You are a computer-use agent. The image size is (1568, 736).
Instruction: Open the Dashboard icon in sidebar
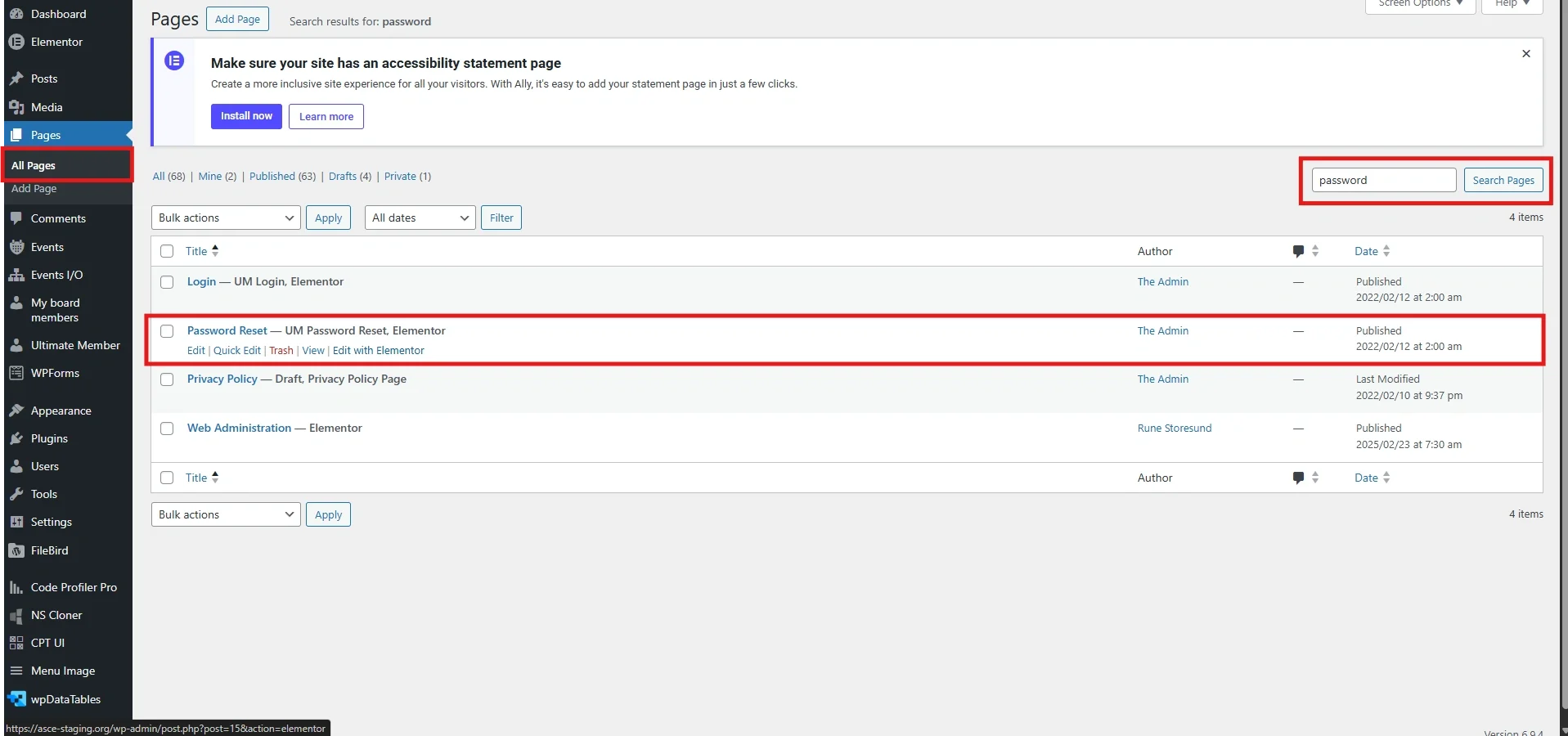[x=16, y=14]
